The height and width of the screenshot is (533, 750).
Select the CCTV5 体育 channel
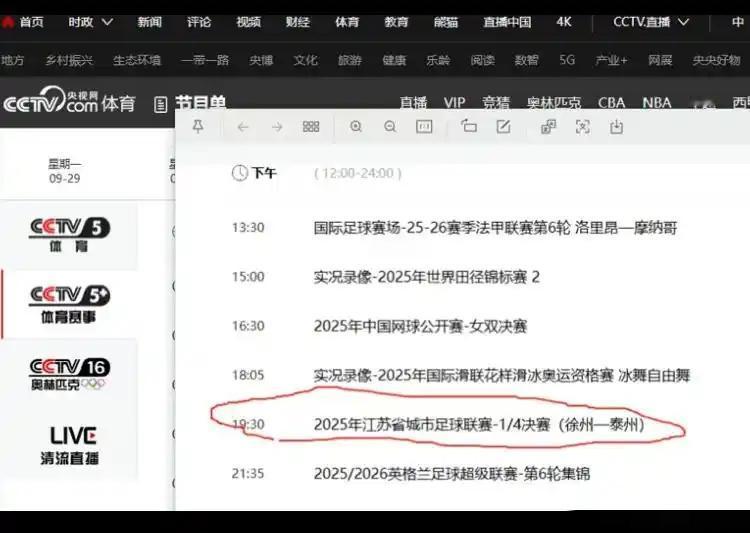coord(69,235)
